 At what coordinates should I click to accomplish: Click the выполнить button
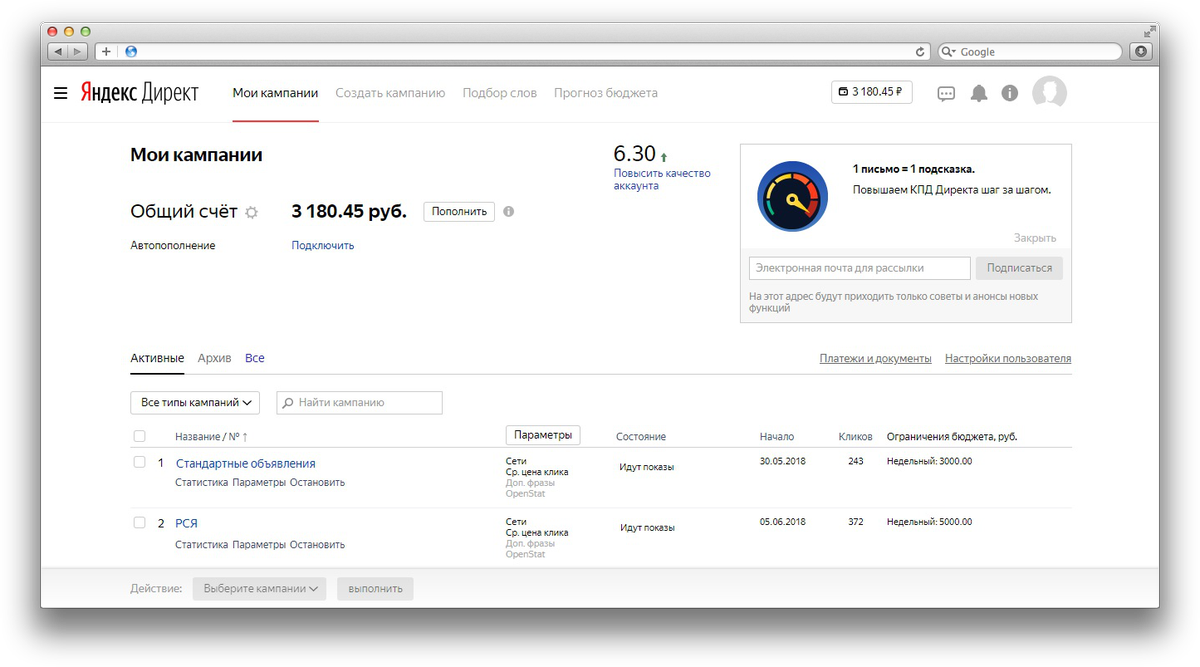[x=375, y=589]
